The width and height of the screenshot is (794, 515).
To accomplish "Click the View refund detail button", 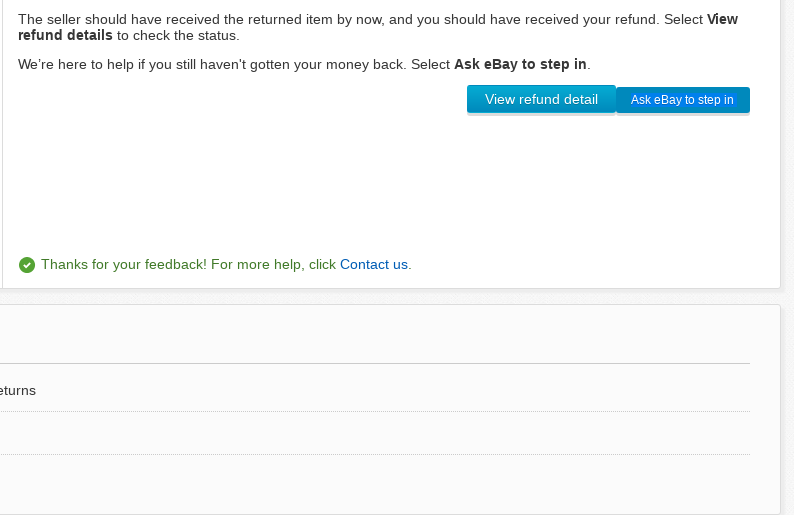I will point(541,100).
